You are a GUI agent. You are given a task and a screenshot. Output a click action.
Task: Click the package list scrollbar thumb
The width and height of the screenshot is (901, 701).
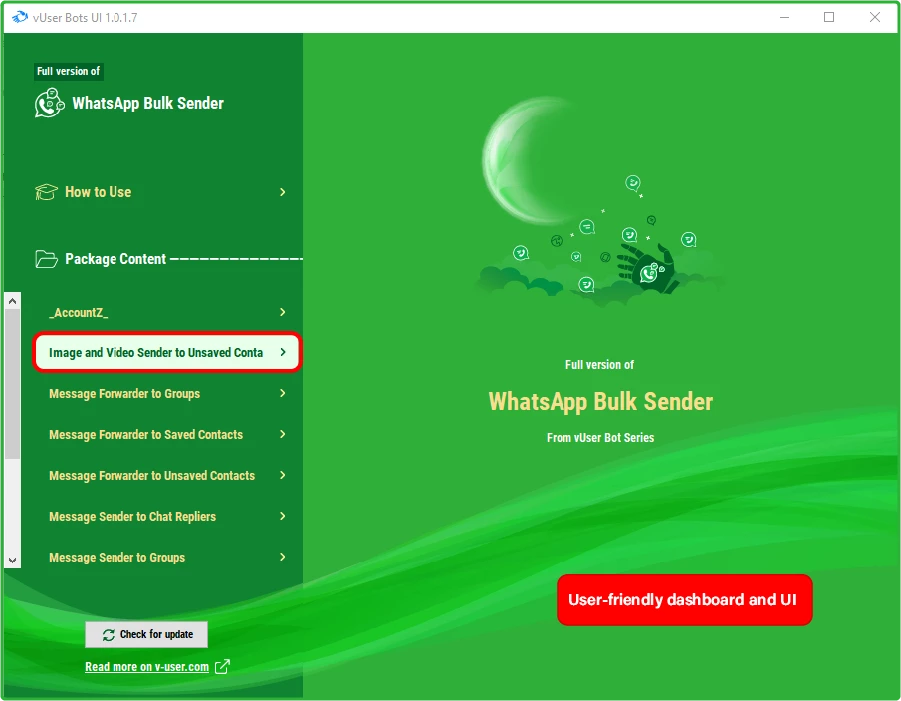point(13,384)
